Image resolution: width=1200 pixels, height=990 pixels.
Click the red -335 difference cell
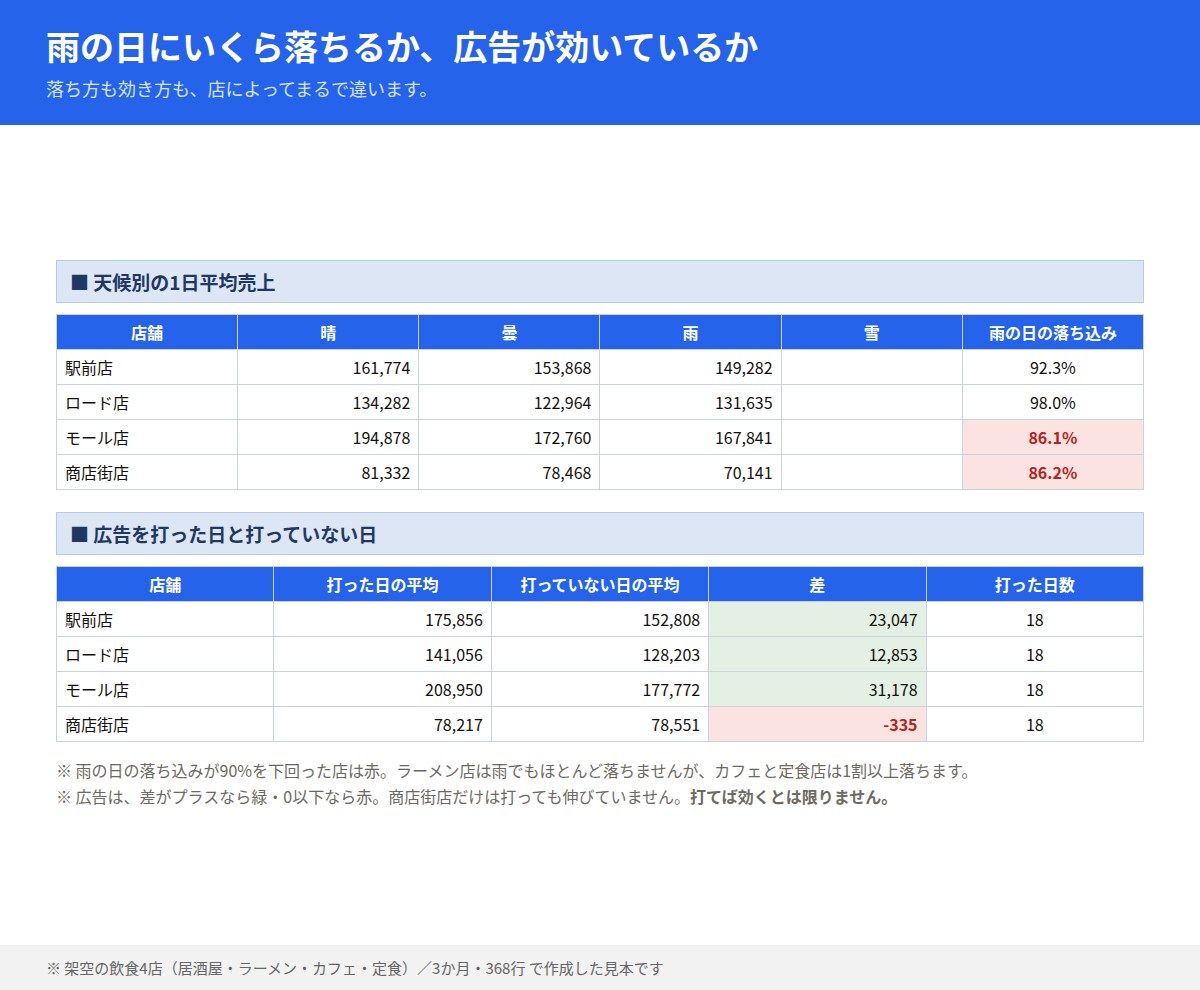click(817, 725)
